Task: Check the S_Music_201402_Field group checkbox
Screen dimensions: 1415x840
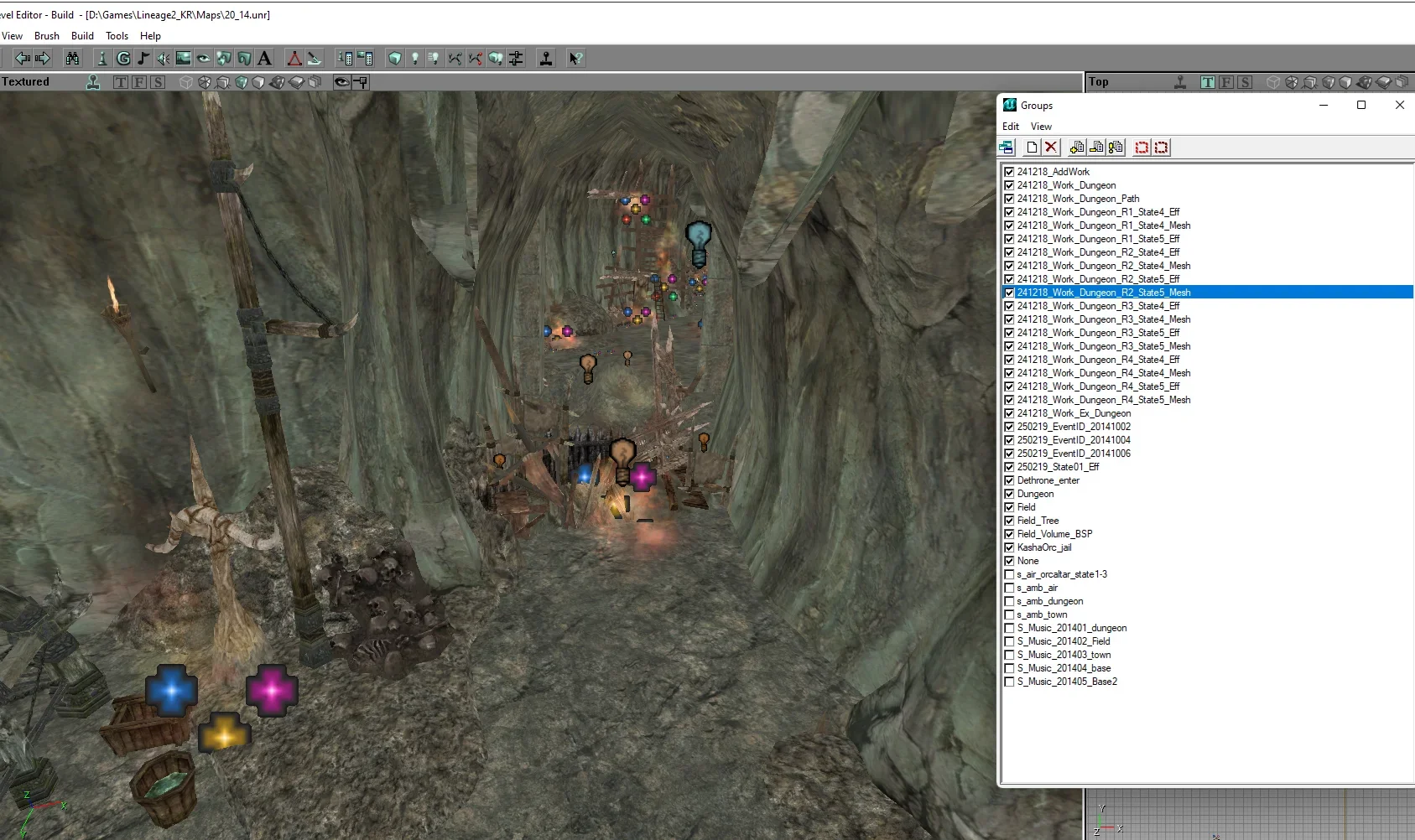Action: pos(1009,641)
